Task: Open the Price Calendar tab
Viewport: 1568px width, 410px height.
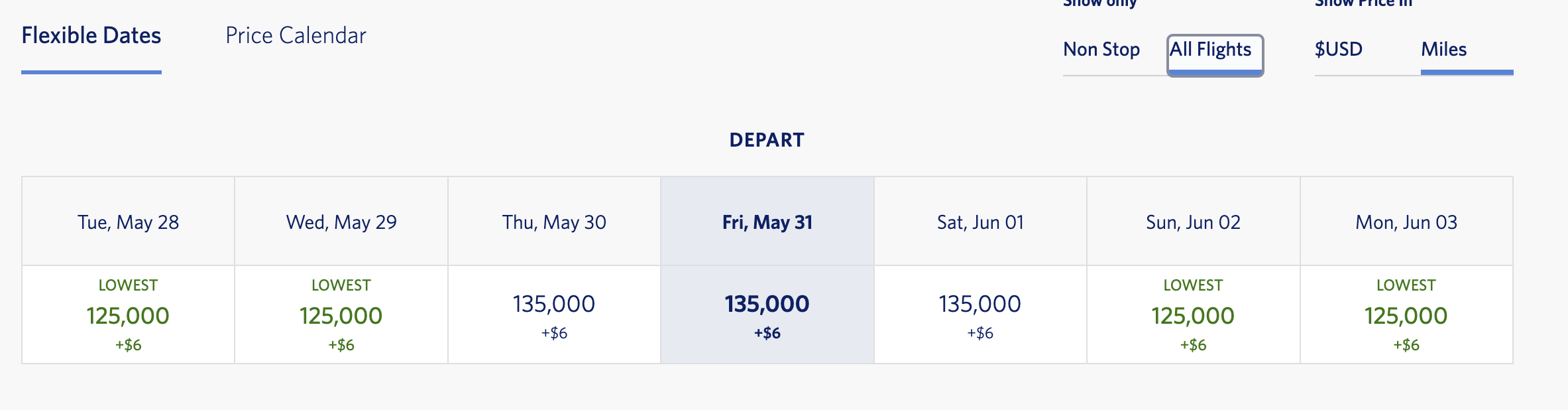Action: [296, 36]
